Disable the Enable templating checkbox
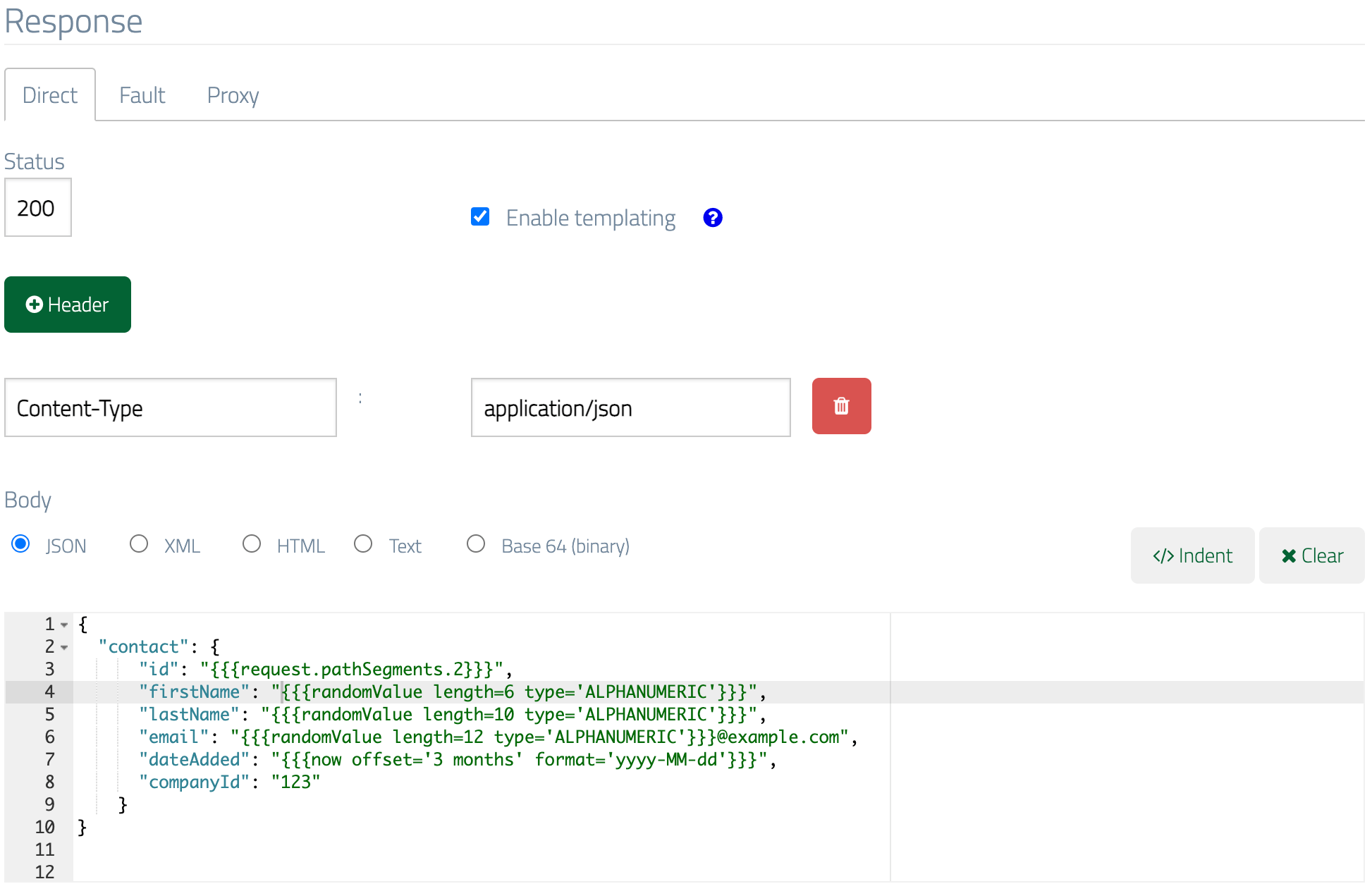 480,217
